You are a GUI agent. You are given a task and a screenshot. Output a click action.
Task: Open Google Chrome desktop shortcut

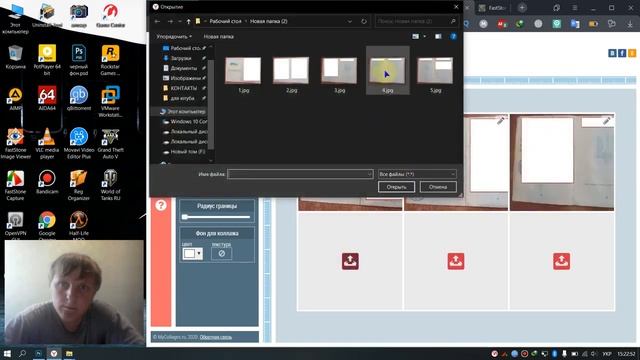click(x=47, y=224)
